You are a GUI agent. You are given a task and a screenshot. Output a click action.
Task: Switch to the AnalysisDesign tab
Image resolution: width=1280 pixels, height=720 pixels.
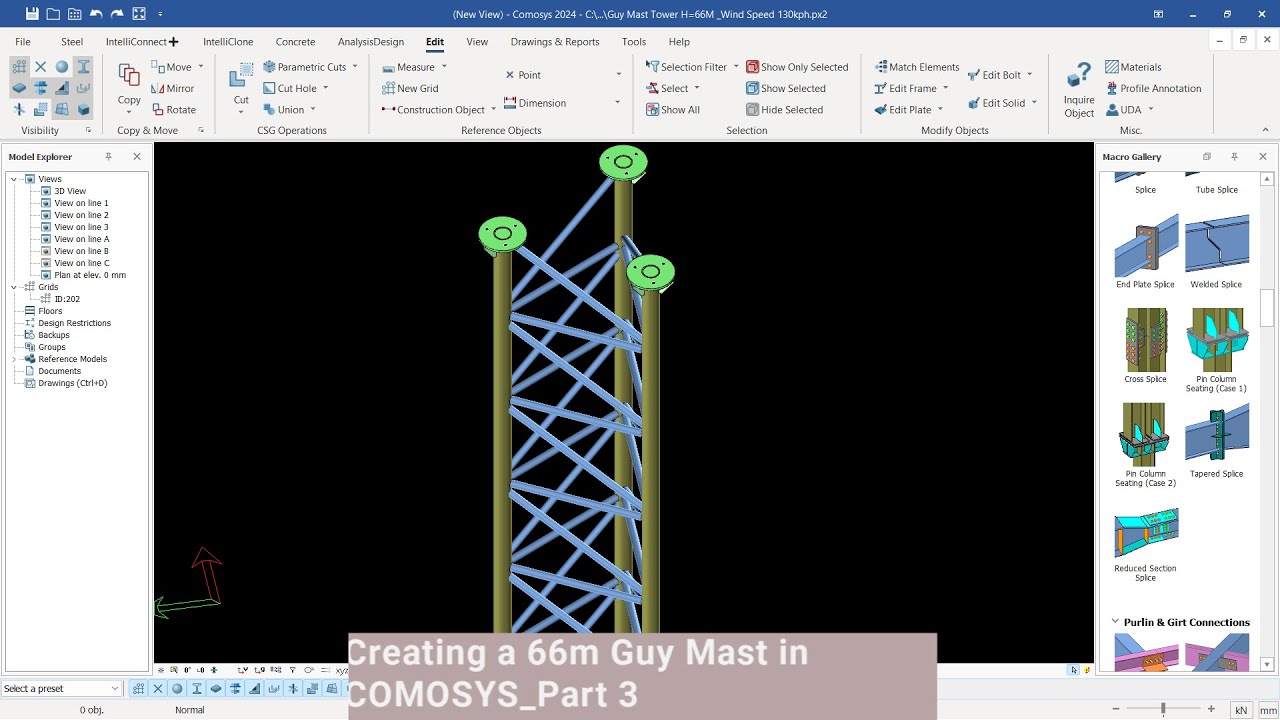[371, 42]
